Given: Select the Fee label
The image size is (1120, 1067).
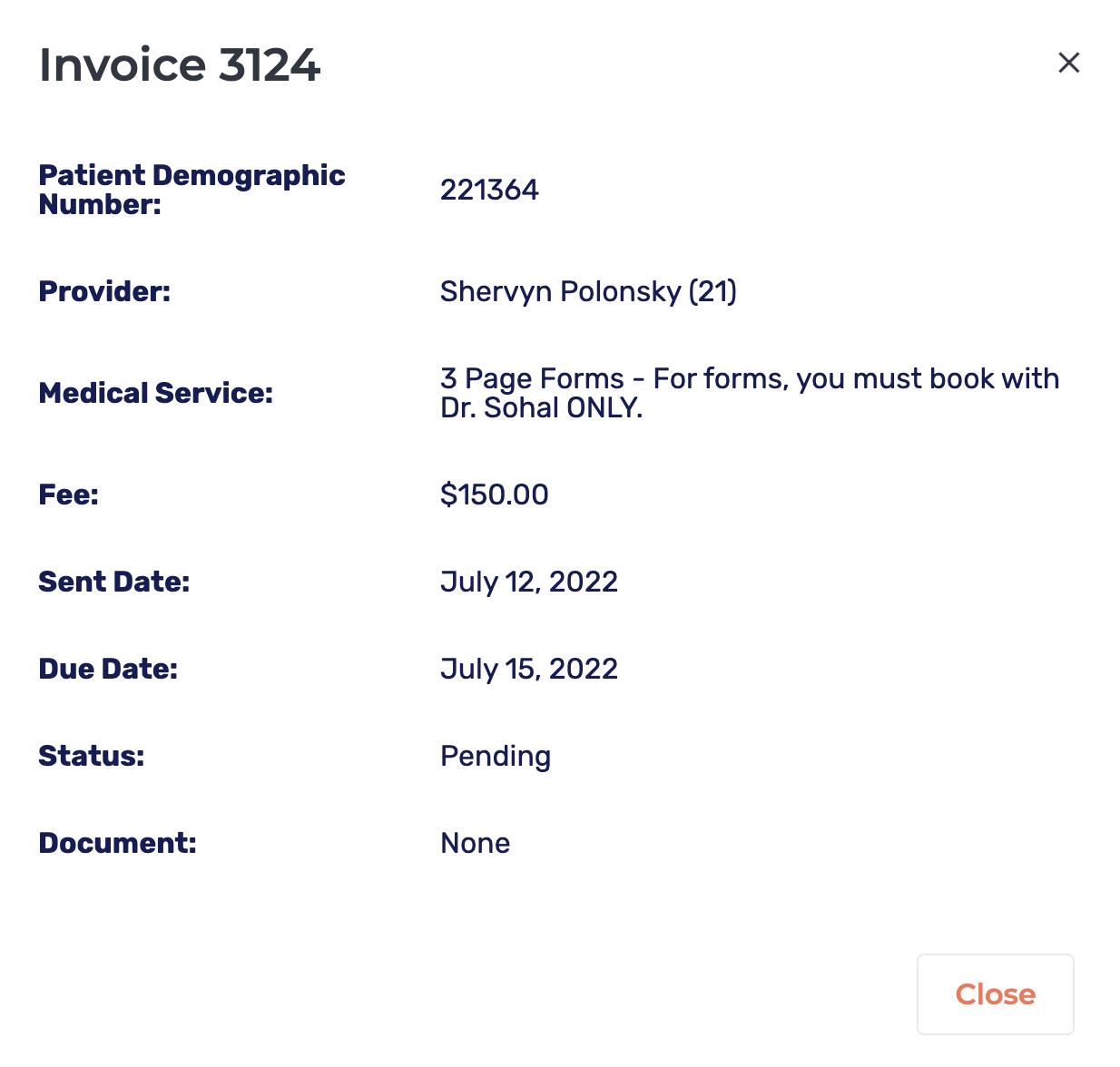Looking at the screenshot, I should [x=68, y=494].
